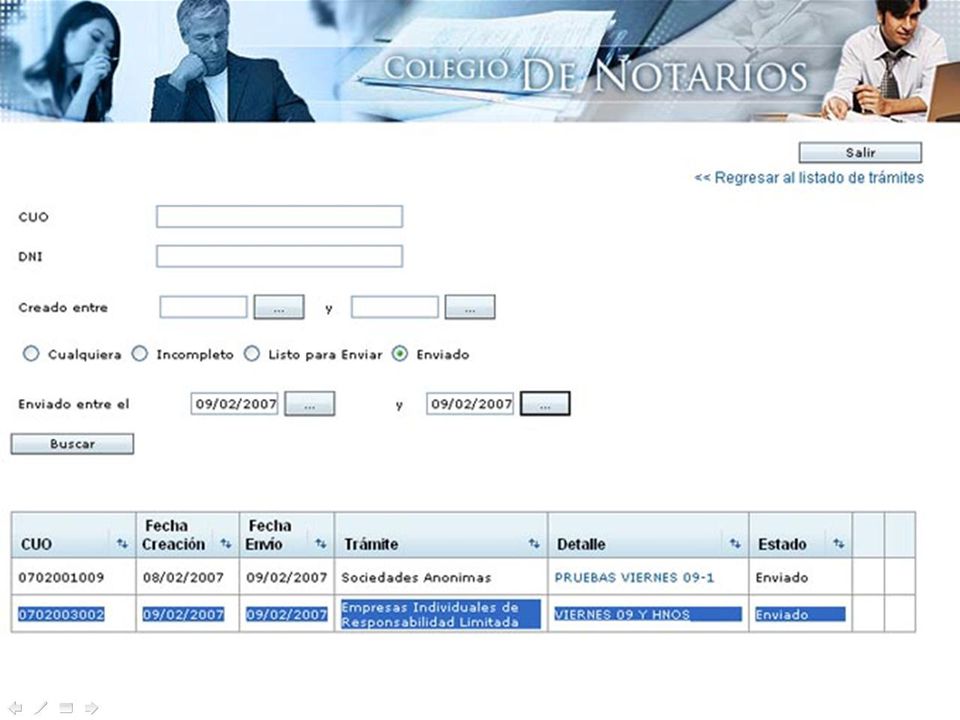
Task: Open the VIERNES 09 Y HNOS detail link
Action: [x=622, y=614]
